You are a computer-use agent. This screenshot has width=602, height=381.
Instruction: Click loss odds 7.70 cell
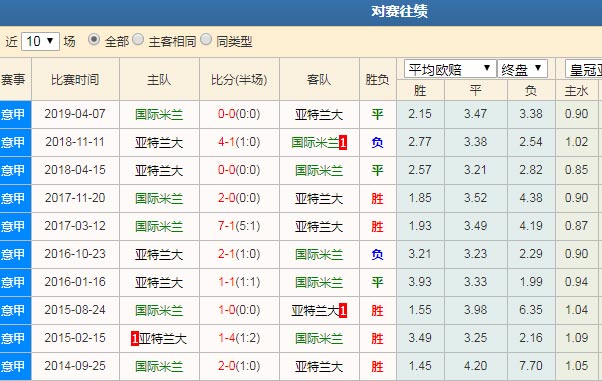pos(531,366)
